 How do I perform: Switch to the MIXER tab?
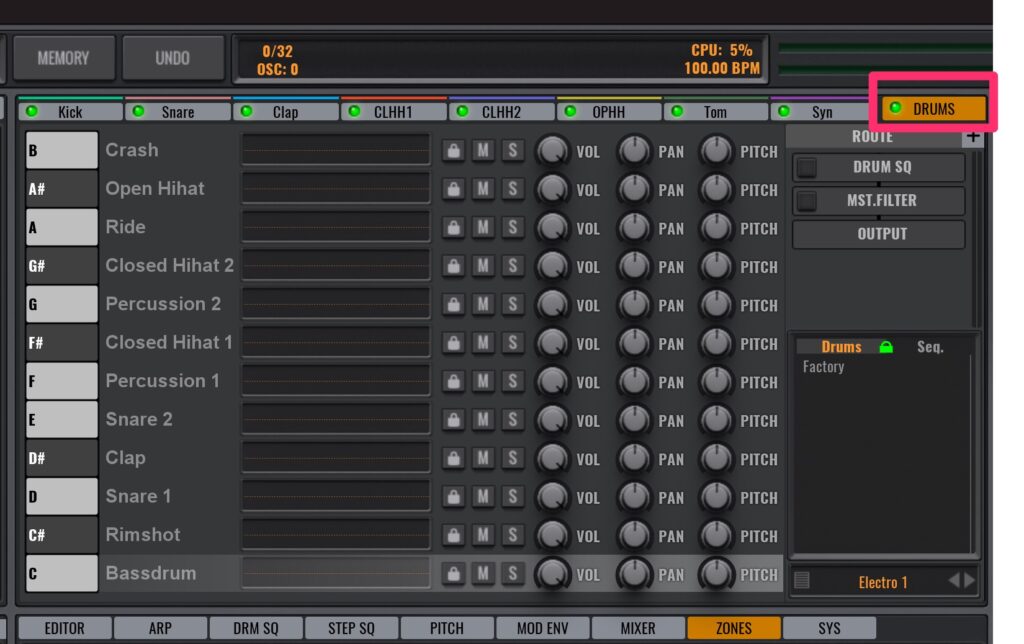click(x=637, y=628)
